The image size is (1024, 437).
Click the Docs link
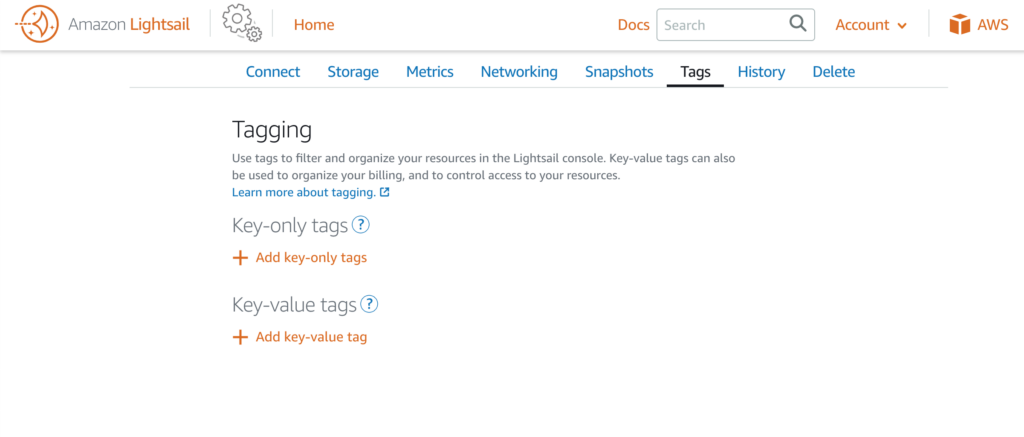tap(633, 25)
